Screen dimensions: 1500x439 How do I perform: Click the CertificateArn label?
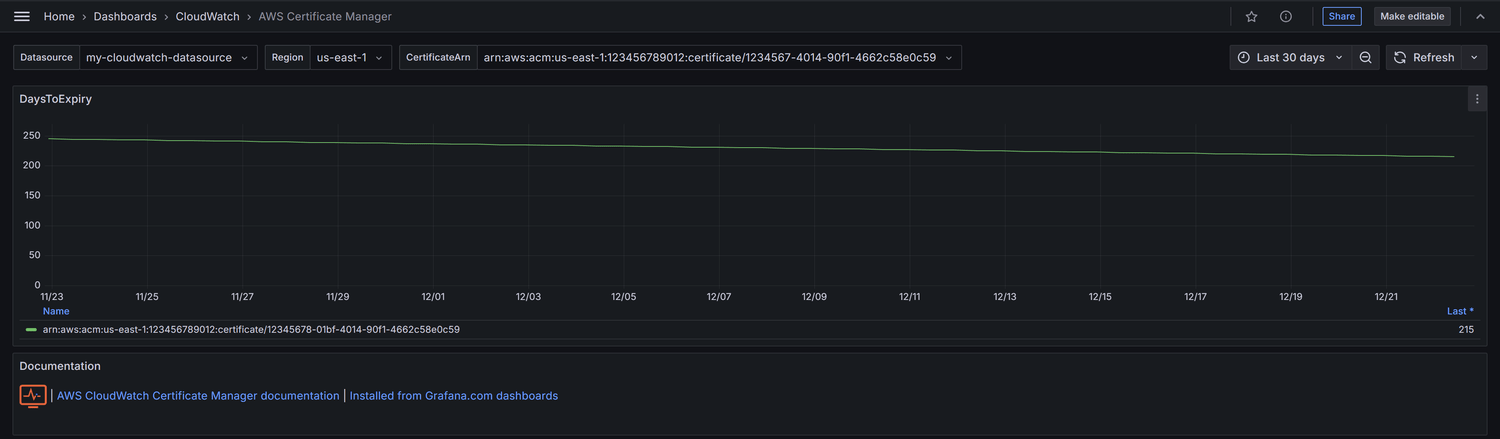click(x=438, y=58)
